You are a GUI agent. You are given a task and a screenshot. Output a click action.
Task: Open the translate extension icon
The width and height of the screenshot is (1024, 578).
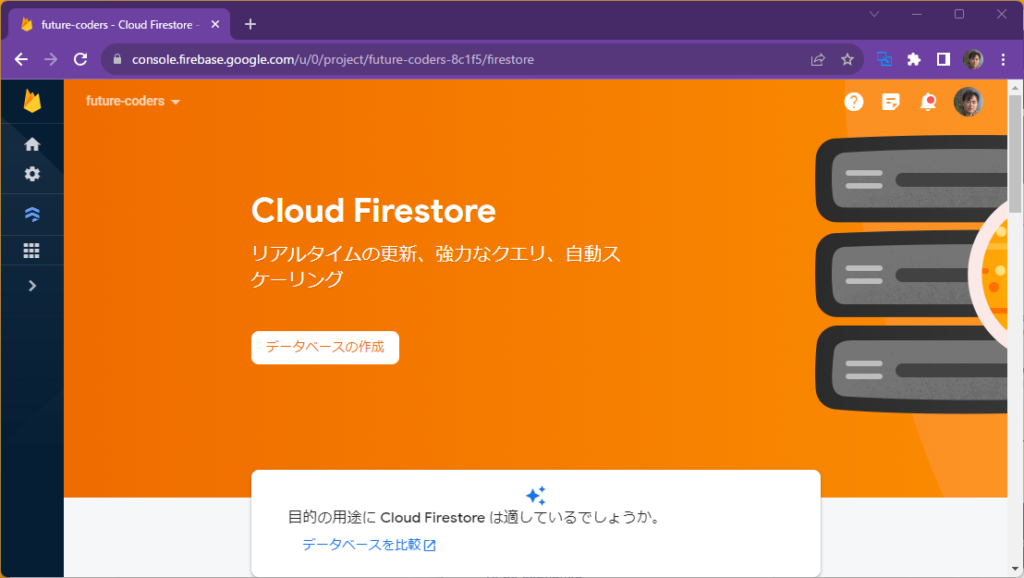(x=884, y=59)
